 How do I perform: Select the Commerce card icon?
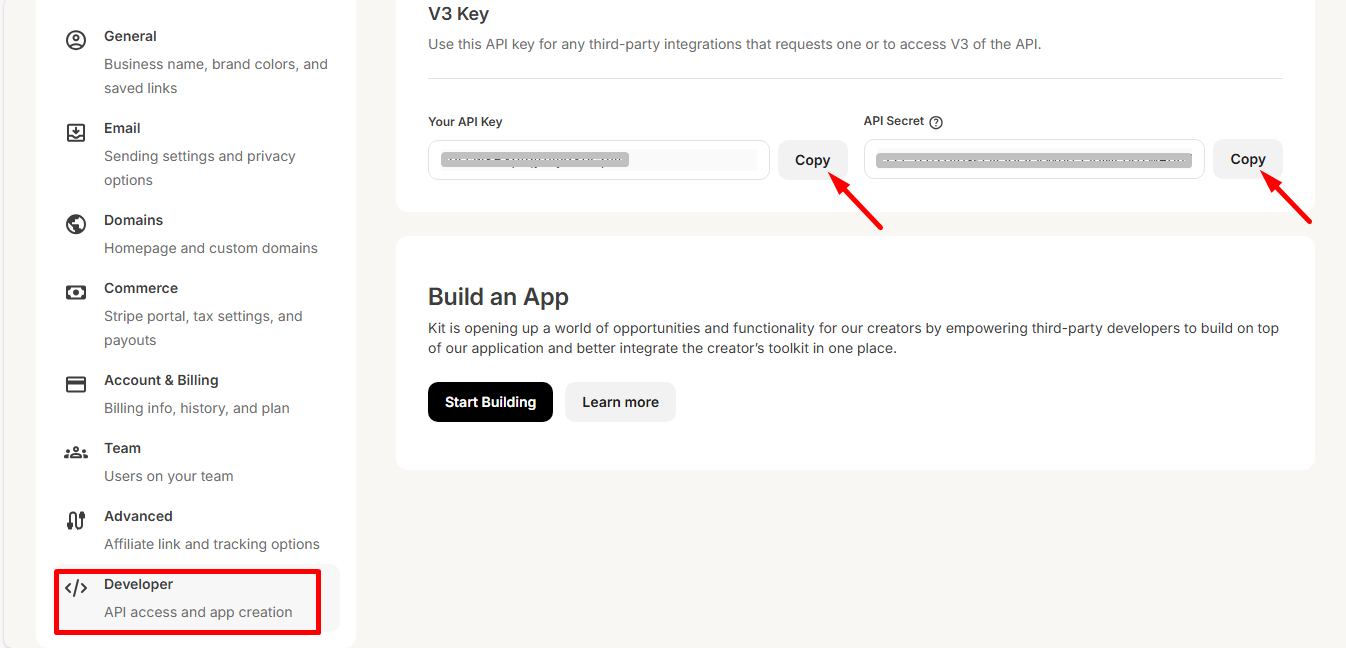pos(76,292)
